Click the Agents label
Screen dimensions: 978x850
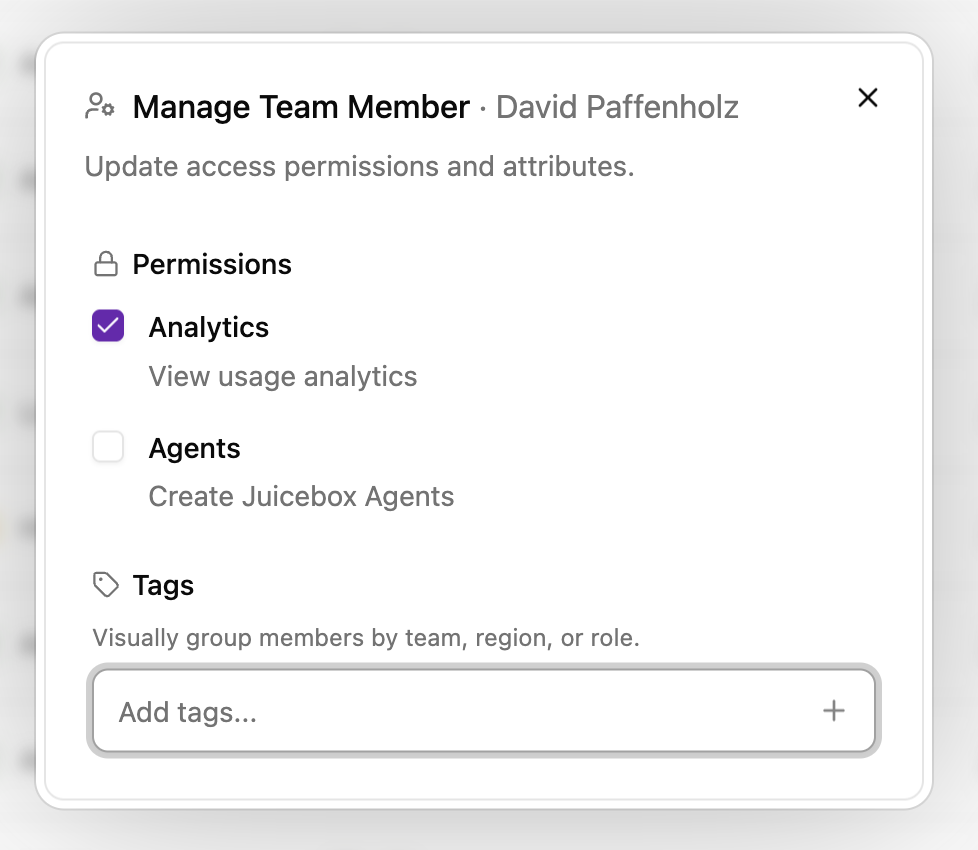click(195, 448)
